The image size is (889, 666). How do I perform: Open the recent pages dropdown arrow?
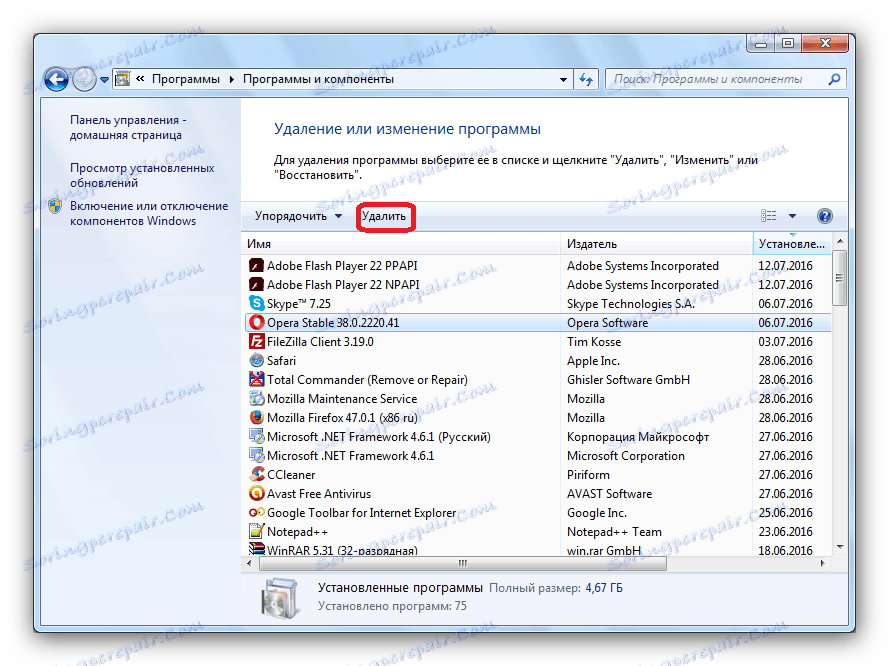tap(104, 80)
